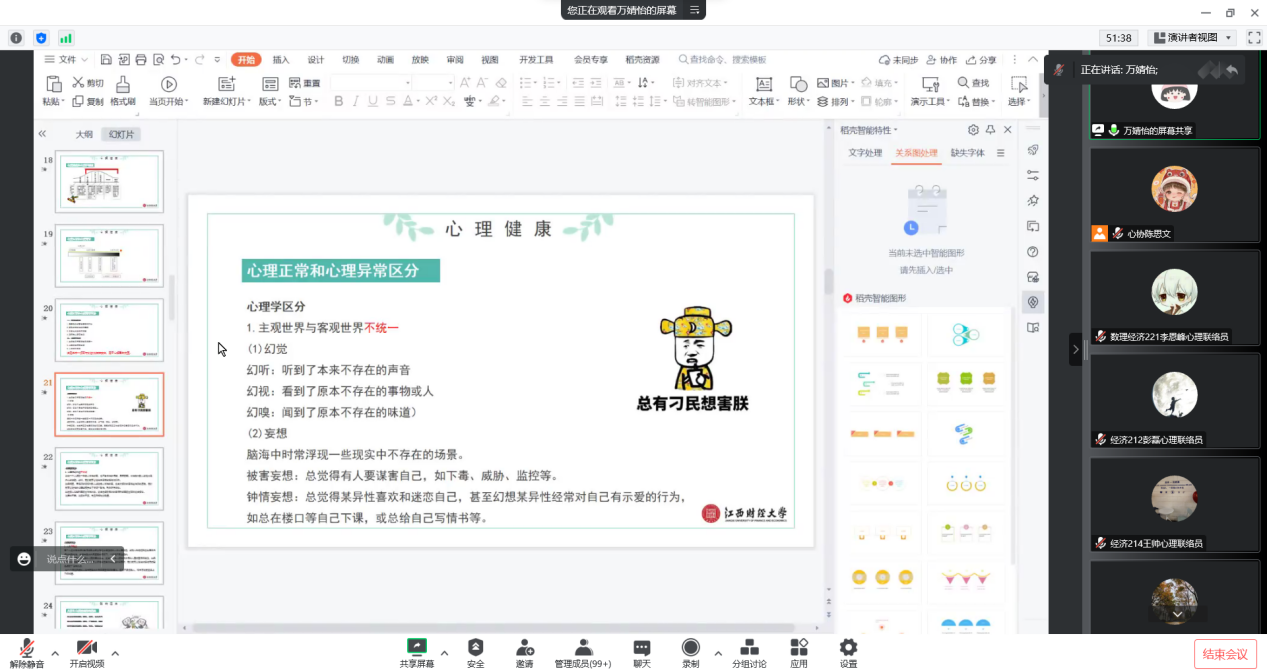Click the 说点什么 chat input box

click(x=70, y=559)
